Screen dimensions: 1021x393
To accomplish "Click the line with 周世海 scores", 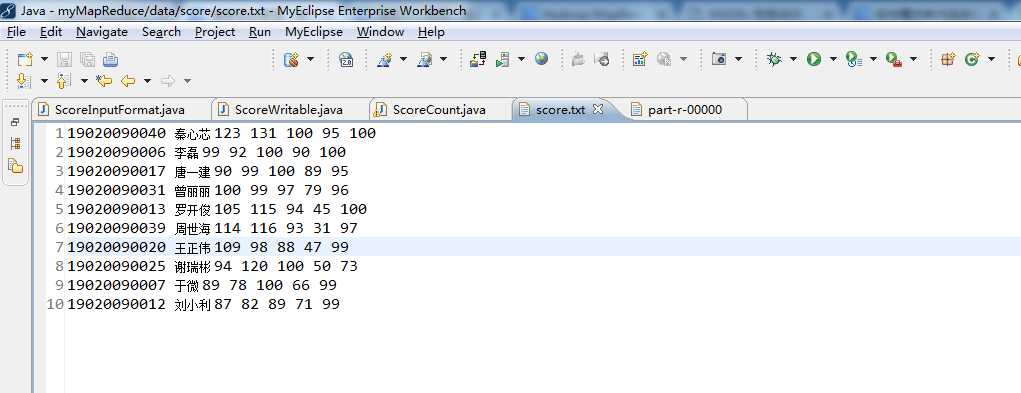I will point(212,228).
